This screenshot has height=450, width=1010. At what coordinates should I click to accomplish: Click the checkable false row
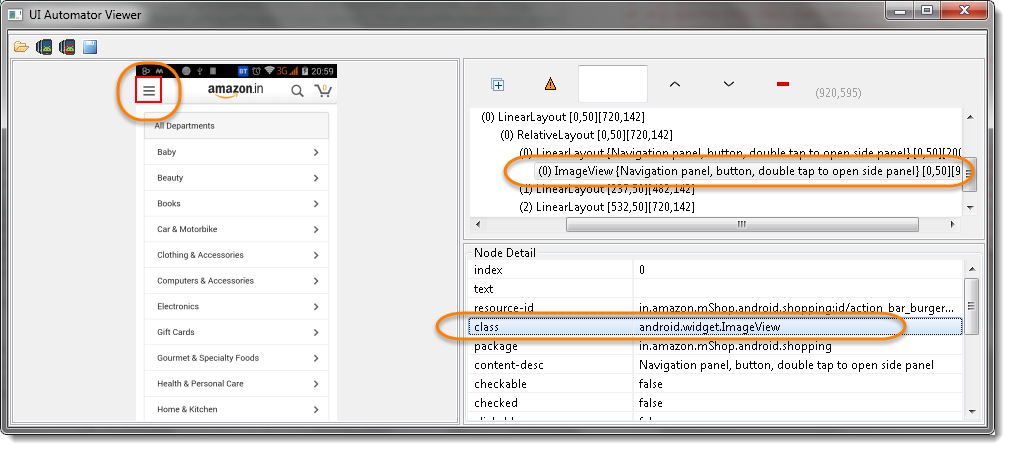click(715, 384)
